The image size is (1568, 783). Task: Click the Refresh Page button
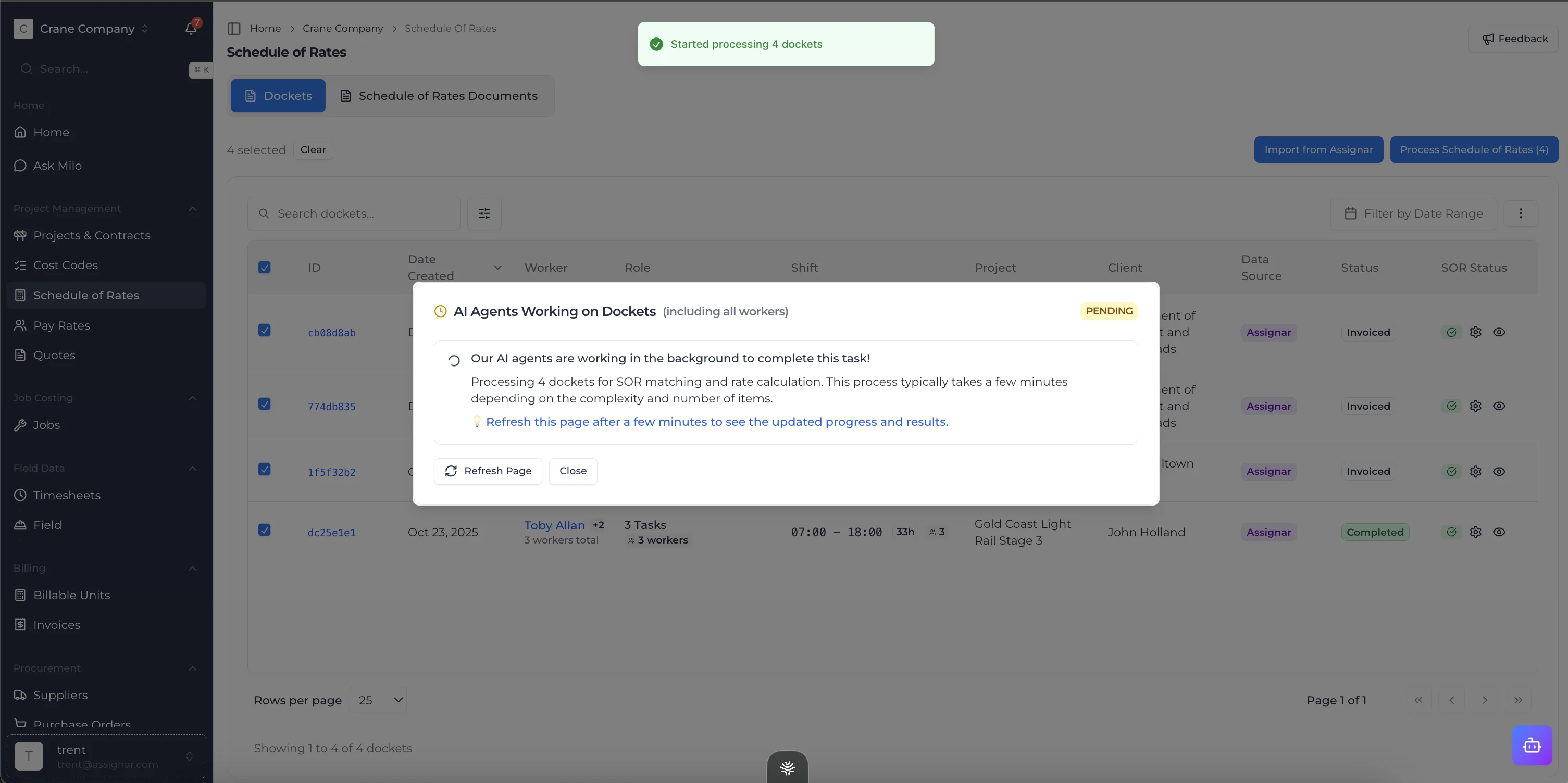click(488, 471)
